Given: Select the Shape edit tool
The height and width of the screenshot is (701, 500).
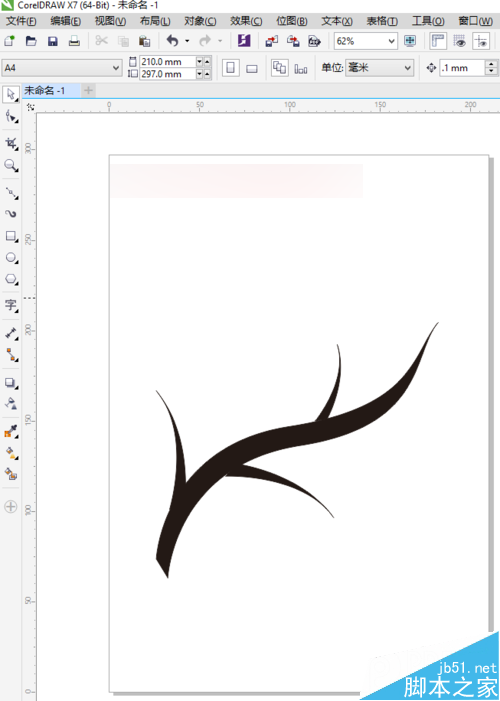Looking at the screenshot, I should click(11, 117).
